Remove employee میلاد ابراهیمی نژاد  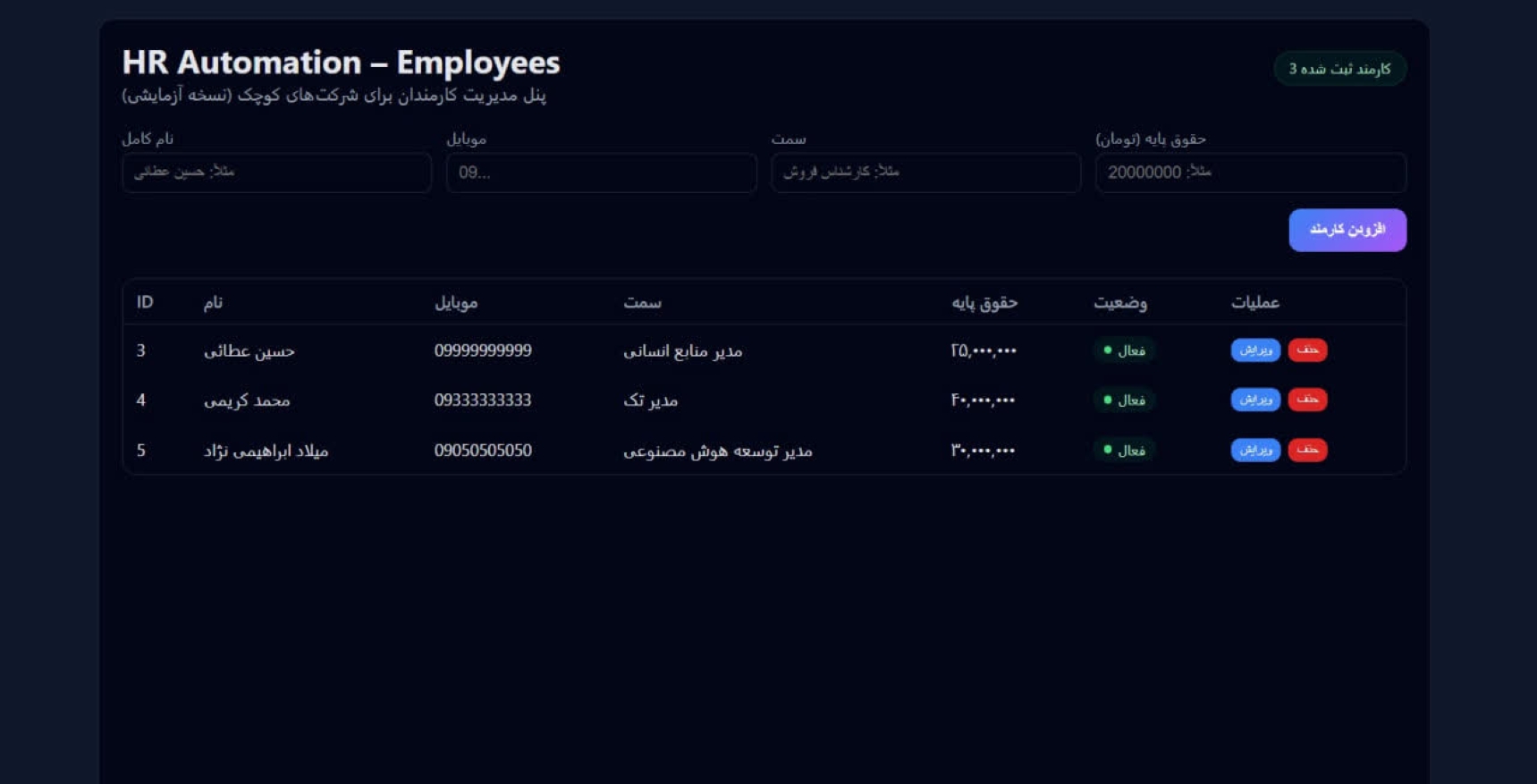[1307, 450]
